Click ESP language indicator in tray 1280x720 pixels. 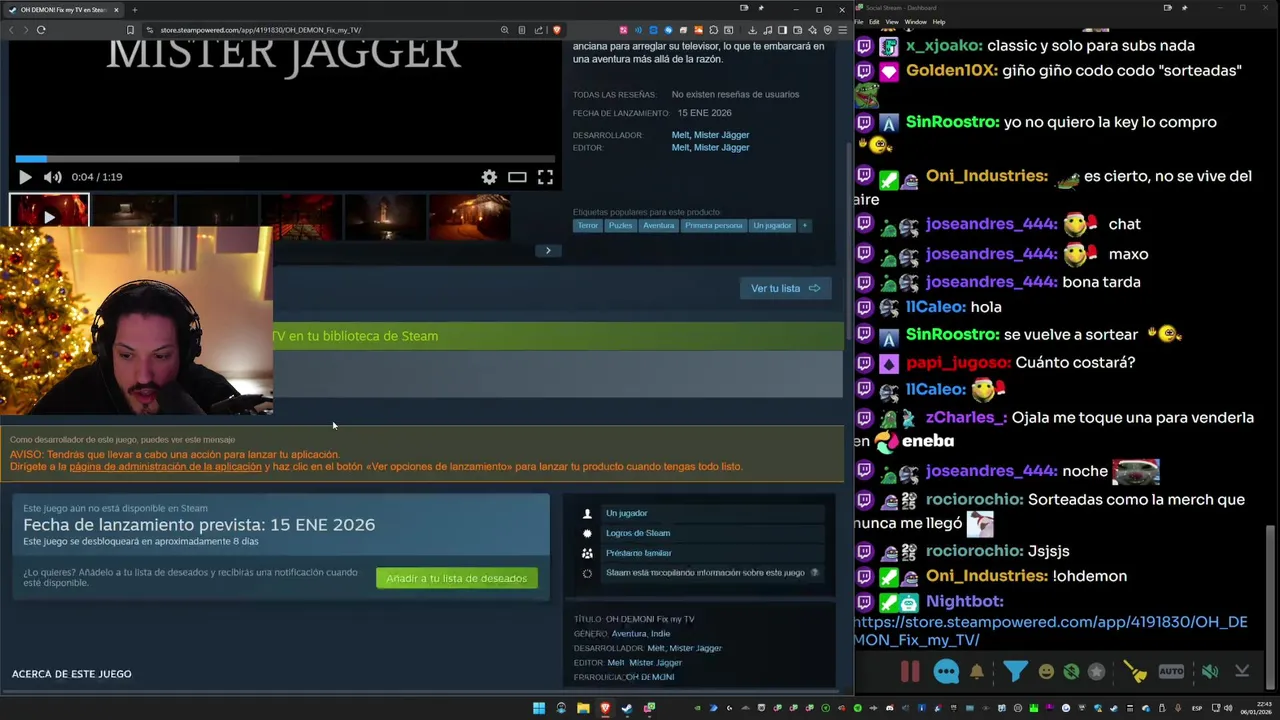point(1197,709)
